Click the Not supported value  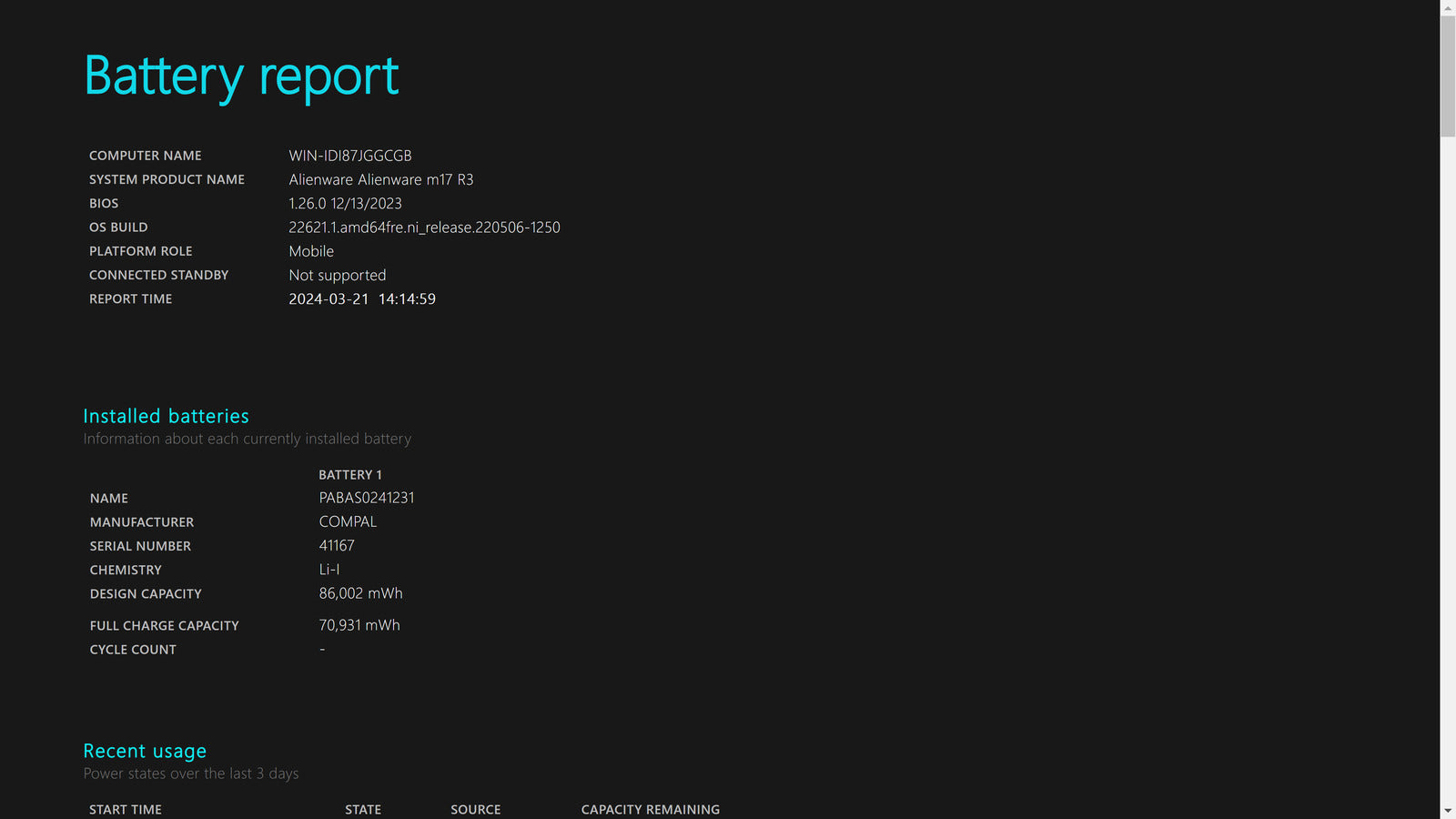[x=338, y=276]
